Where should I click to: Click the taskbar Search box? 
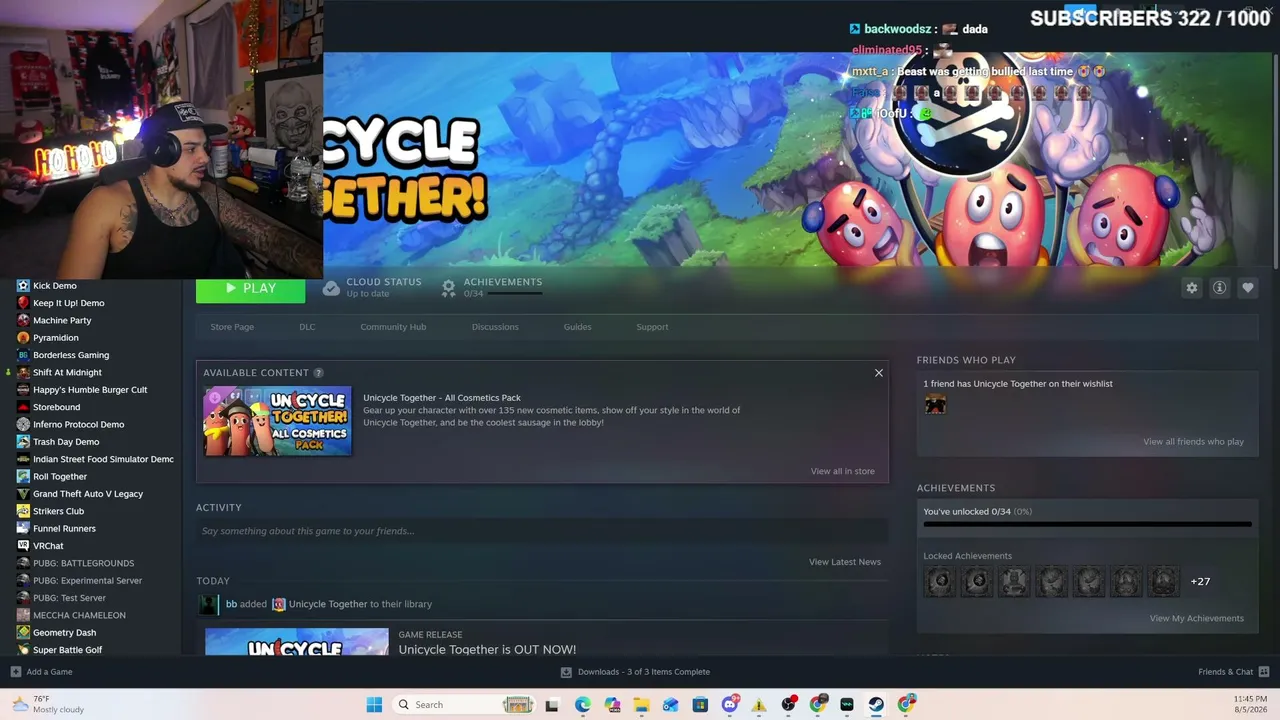pos(463,705)
